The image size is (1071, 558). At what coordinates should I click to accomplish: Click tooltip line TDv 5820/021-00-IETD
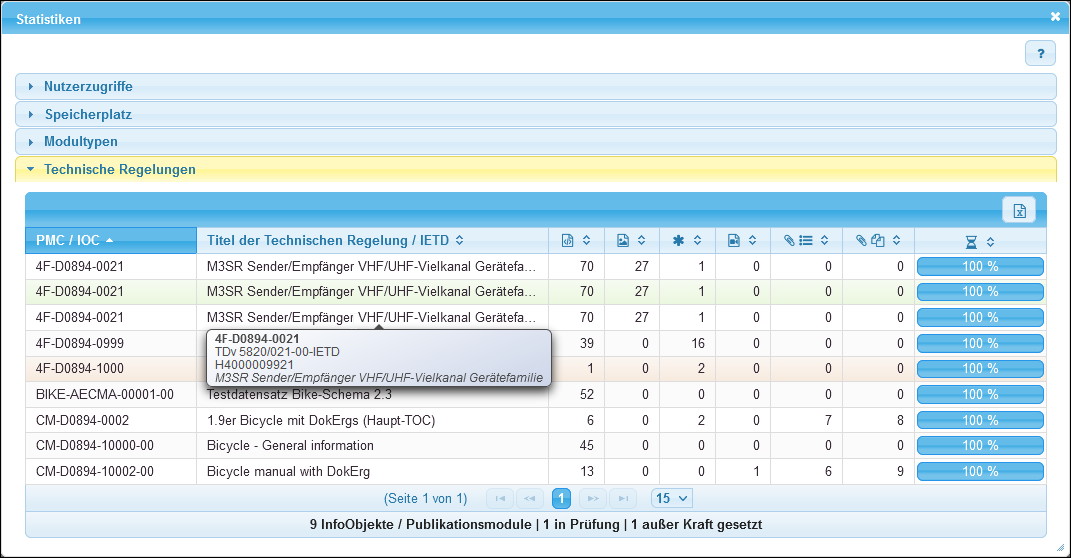click(x=277, y=352)
